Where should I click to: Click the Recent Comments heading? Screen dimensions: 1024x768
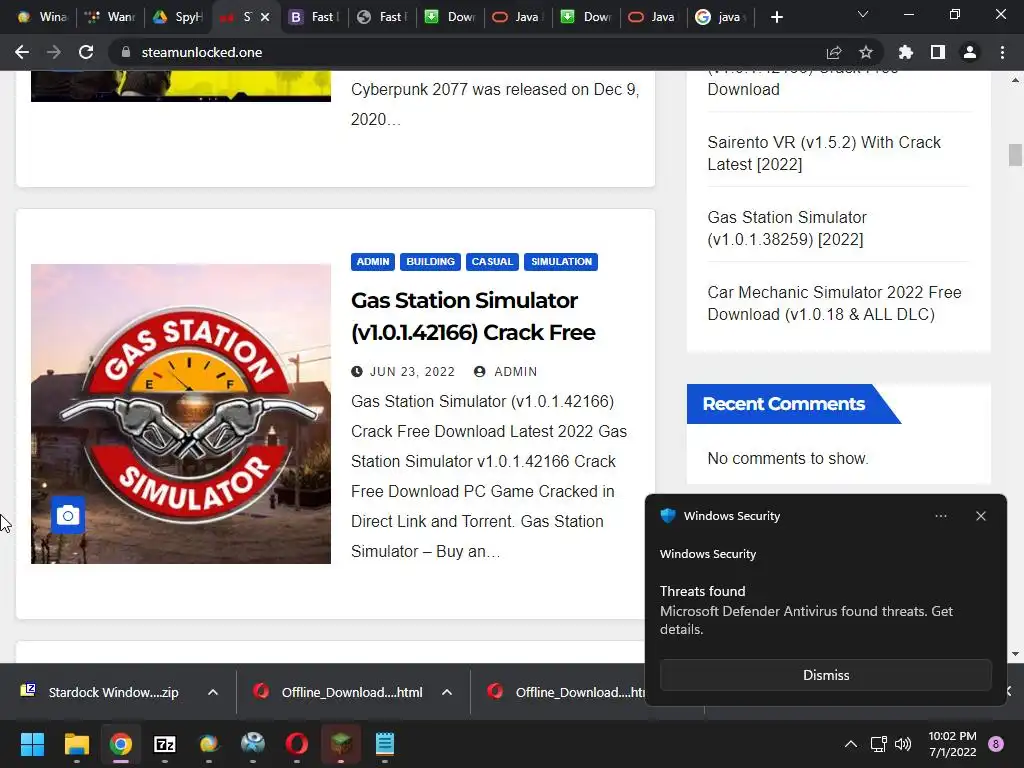784,404
